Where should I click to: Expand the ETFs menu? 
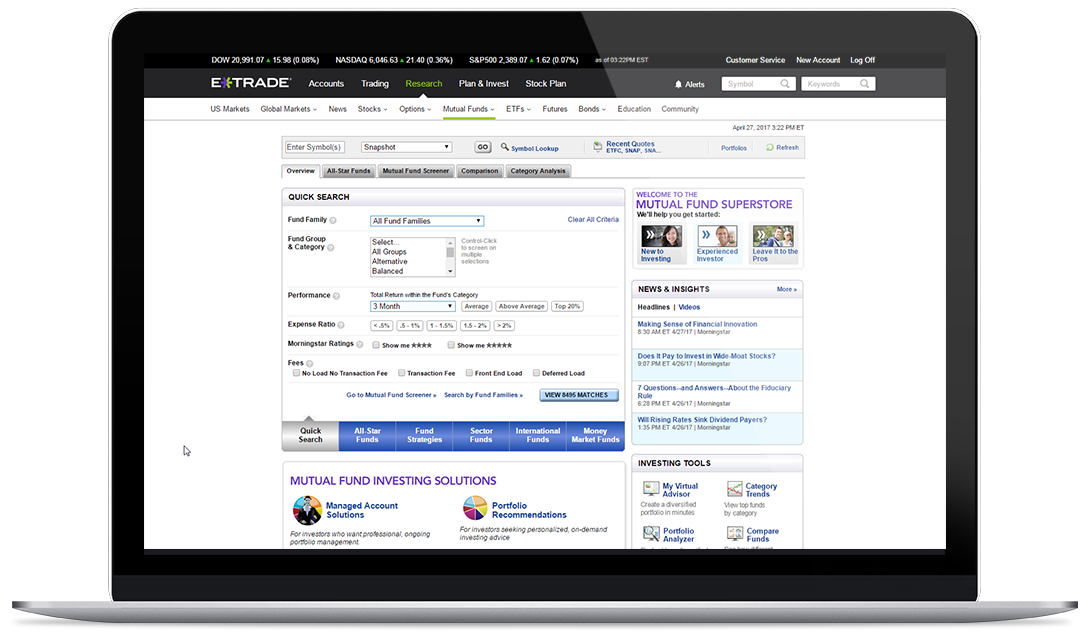click(518, 109)
